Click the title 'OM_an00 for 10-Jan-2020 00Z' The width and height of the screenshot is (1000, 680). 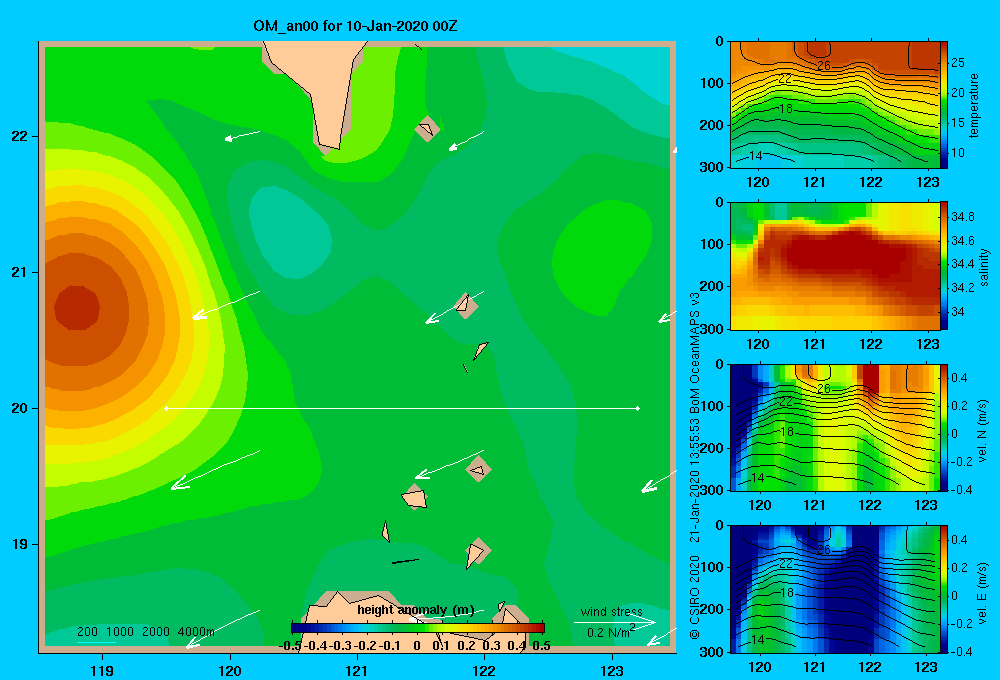click(355, 26)
